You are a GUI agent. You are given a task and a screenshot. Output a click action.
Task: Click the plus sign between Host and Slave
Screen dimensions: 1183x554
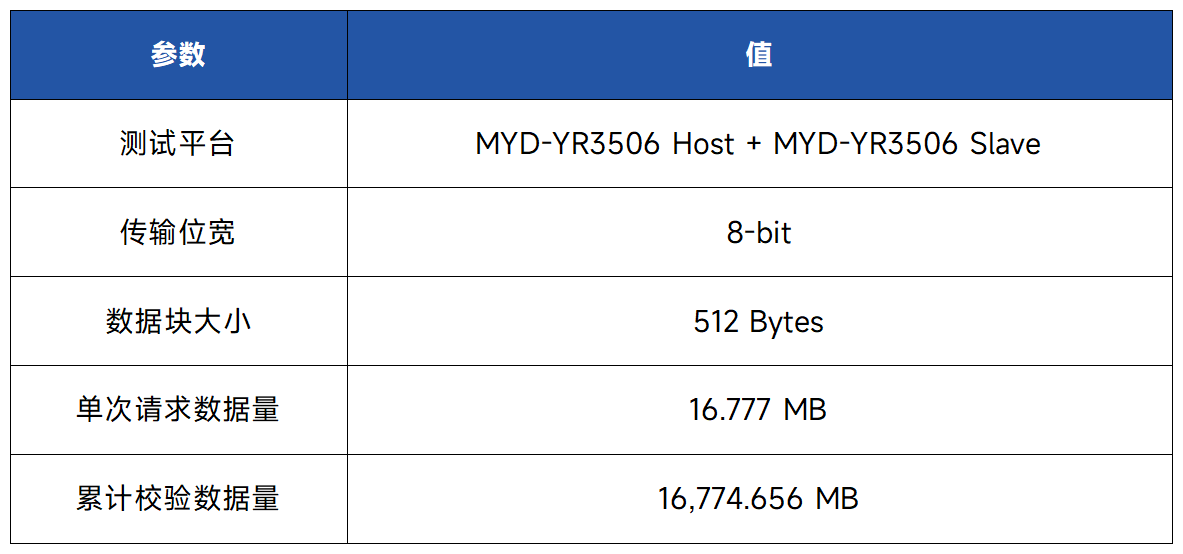(x=754, y=144)
